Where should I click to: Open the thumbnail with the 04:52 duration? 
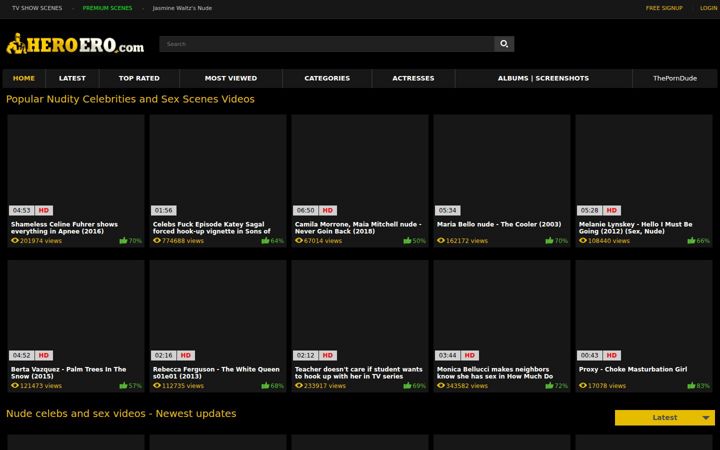pyautogui.click(x=76, y=311)
